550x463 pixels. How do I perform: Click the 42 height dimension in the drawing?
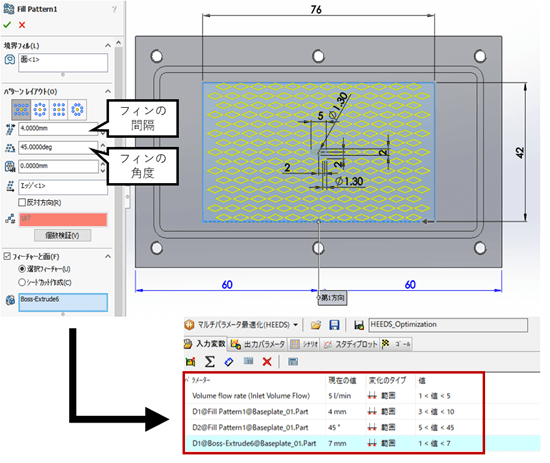click(520, 152)
